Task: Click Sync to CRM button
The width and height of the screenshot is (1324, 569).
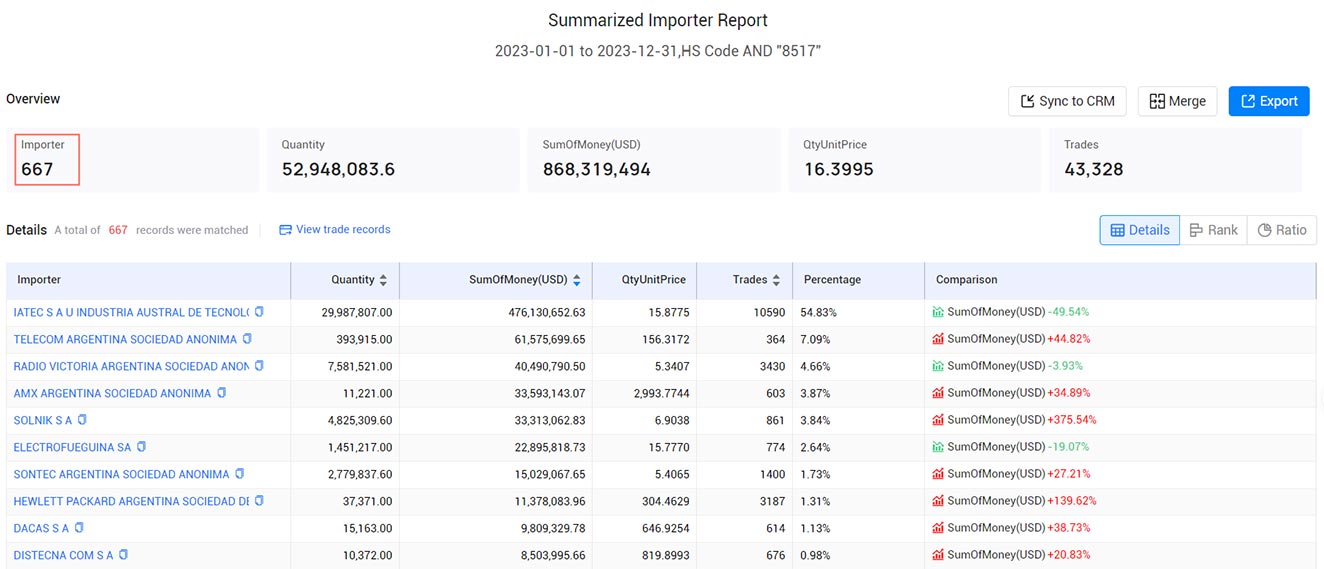Action: [x=1067, y=101]
